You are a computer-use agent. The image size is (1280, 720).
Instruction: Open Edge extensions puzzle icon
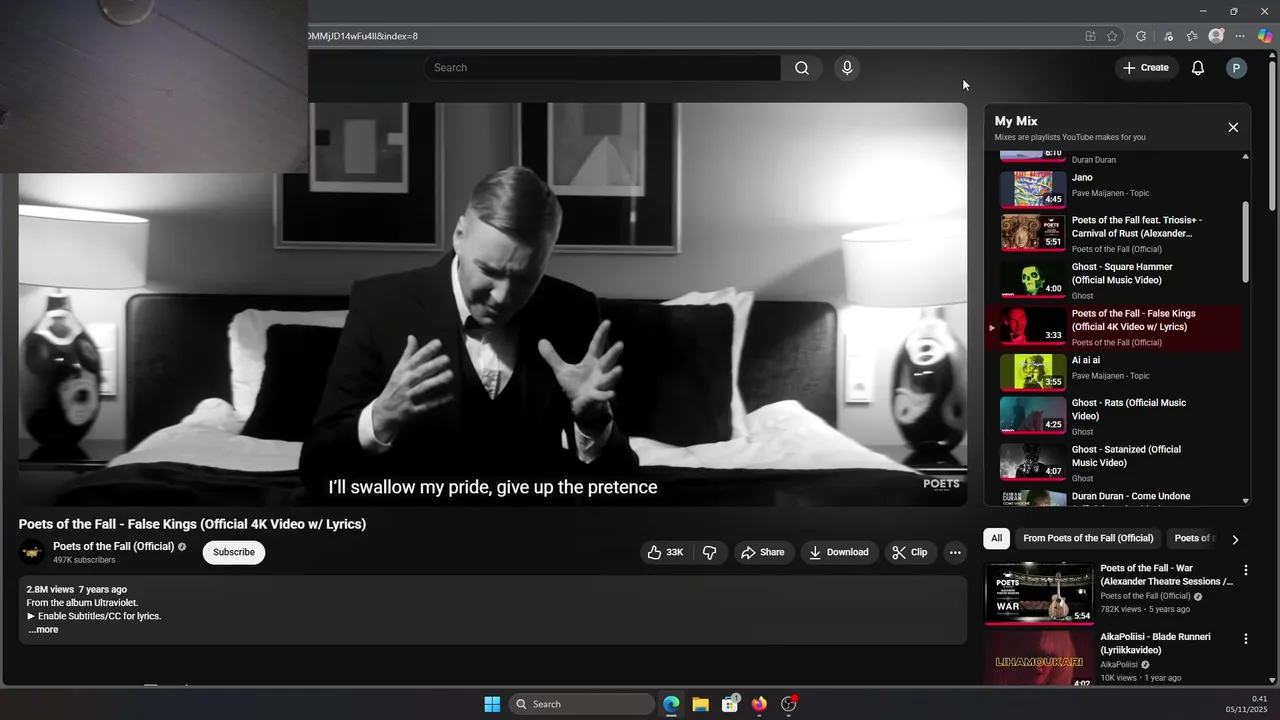pyautogui.click(x=1141, y=36)
